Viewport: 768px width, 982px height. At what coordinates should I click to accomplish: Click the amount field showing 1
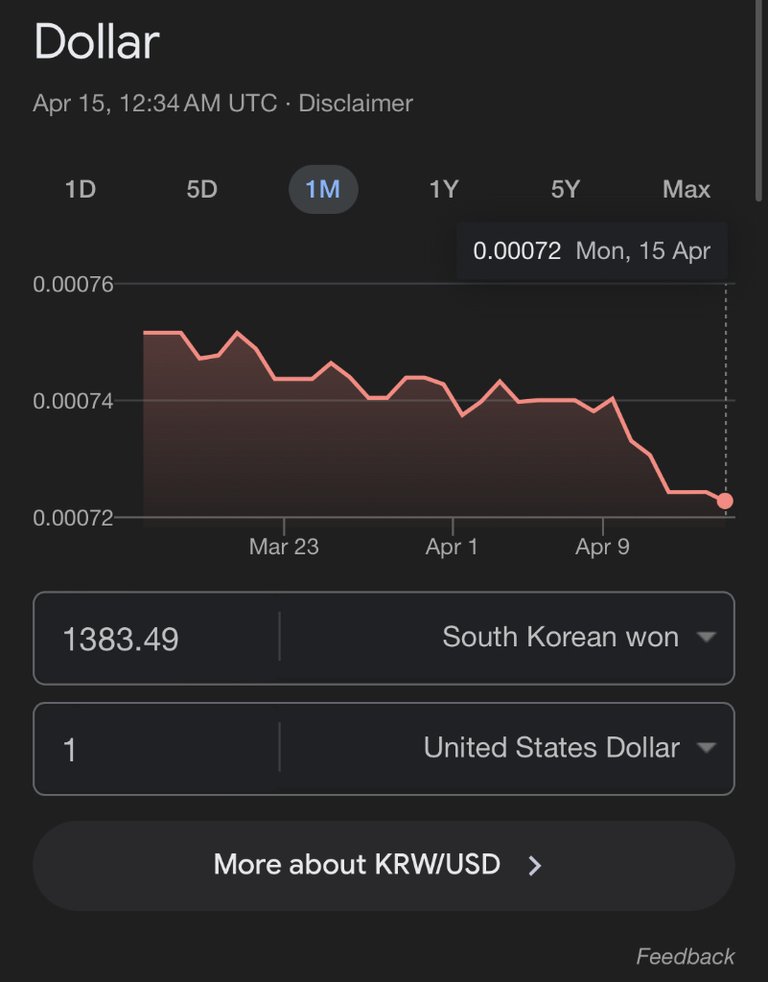(155, 750)
